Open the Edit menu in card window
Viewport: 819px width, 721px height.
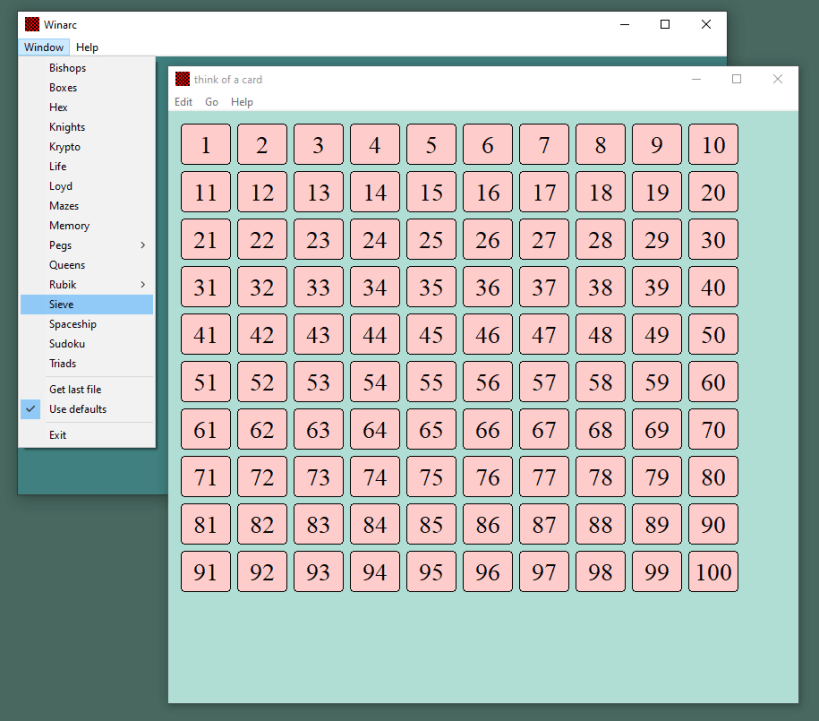pyautogui.click(x=183, y=102)
